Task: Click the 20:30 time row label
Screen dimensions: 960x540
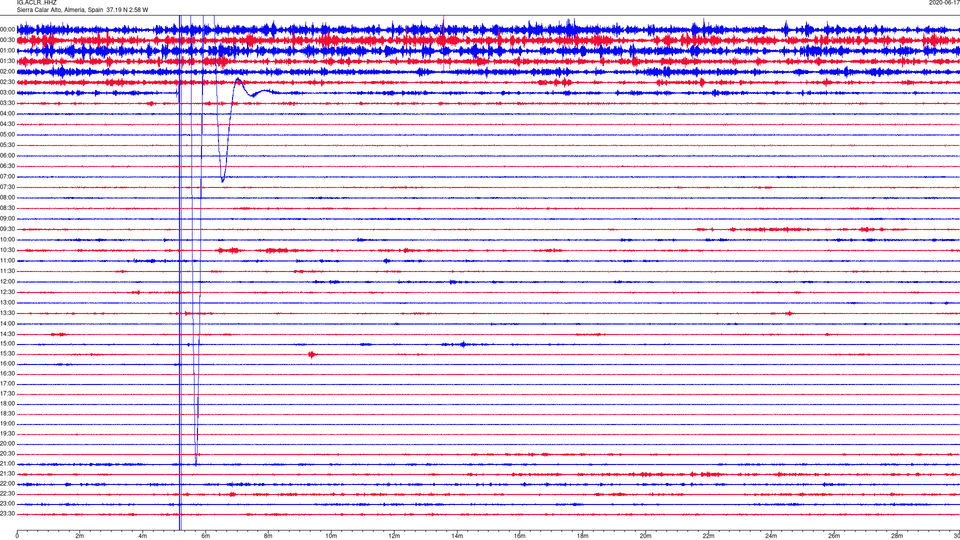Action: click(7, 454)
